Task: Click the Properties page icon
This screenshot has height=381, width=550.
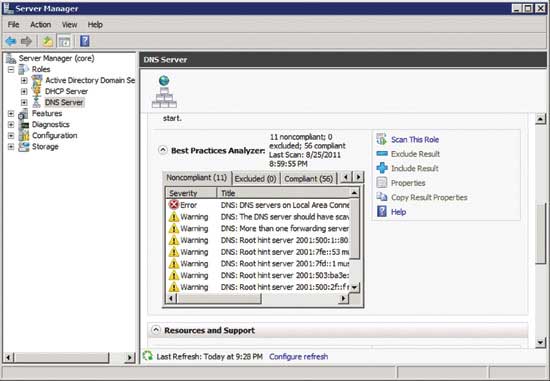Action: pyautogui.click(x=382, y=183)
